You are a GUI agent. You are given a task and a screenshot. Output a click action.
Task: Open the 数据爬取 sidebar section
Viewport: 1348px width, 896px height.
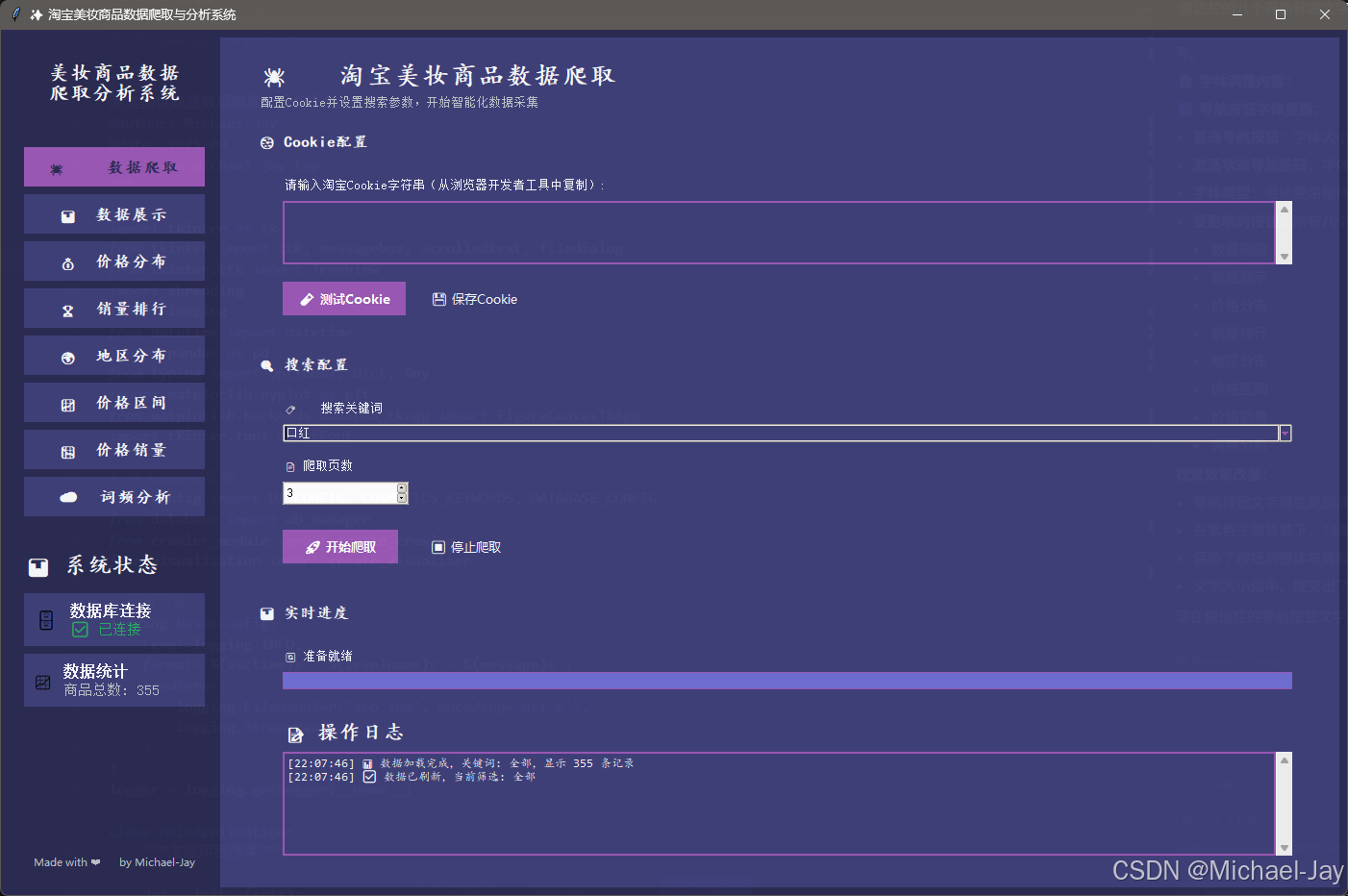[x=114, y=167]
